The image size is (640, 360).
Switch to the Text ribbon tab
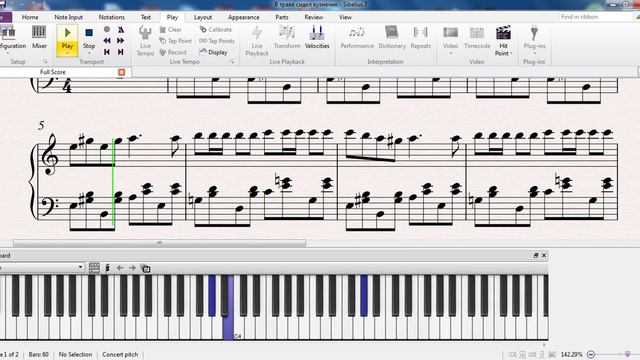click(146, 17)
